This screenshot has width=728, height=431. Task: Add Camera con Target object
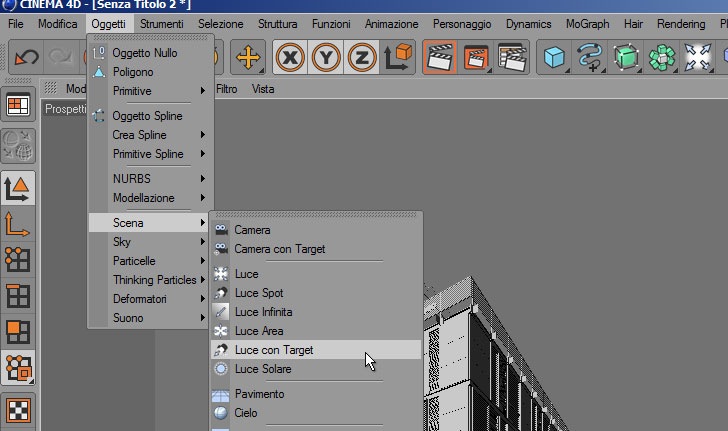coord(316,249)
